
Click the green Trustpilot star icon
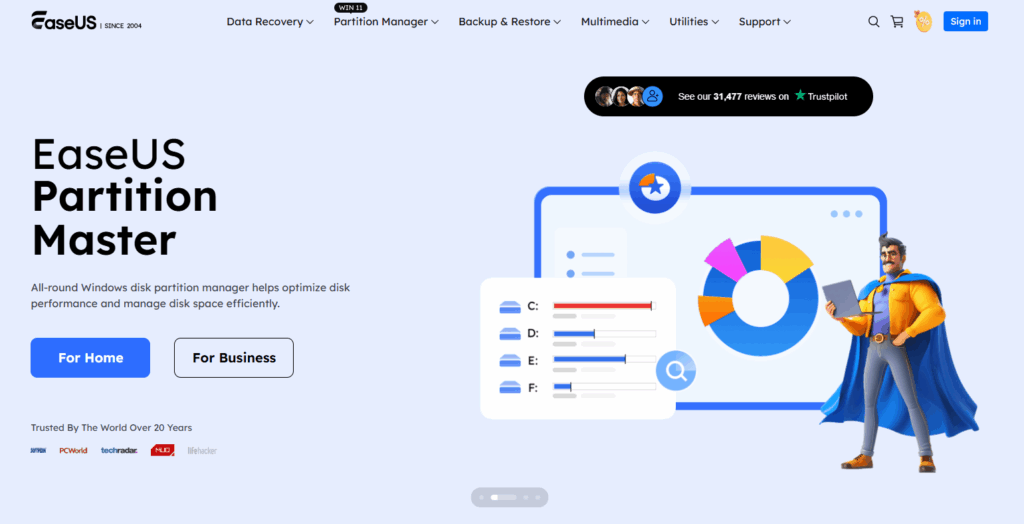(800, 95)
